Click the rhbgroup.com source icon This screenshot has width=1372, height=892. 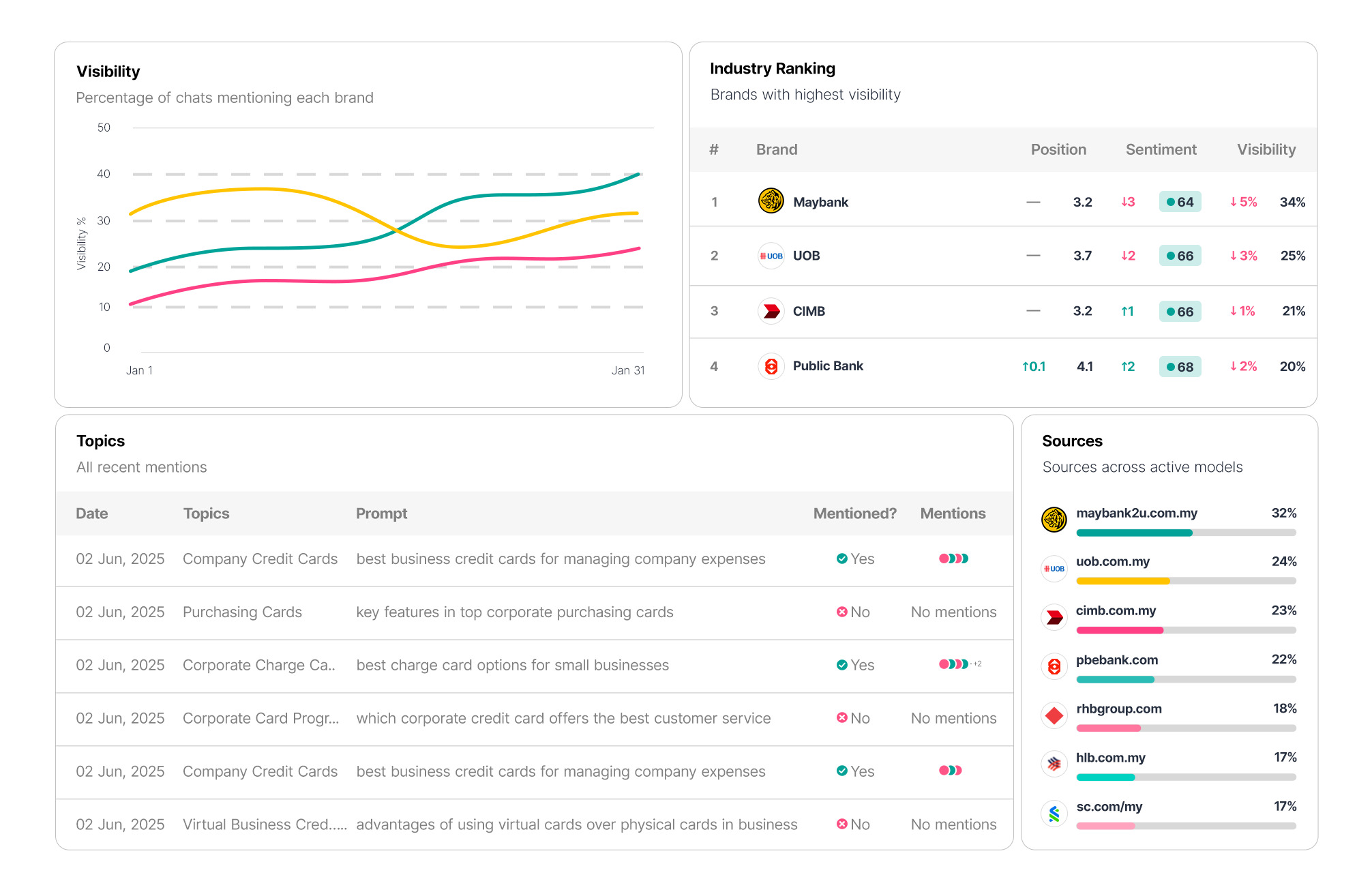pos(1054,715)
